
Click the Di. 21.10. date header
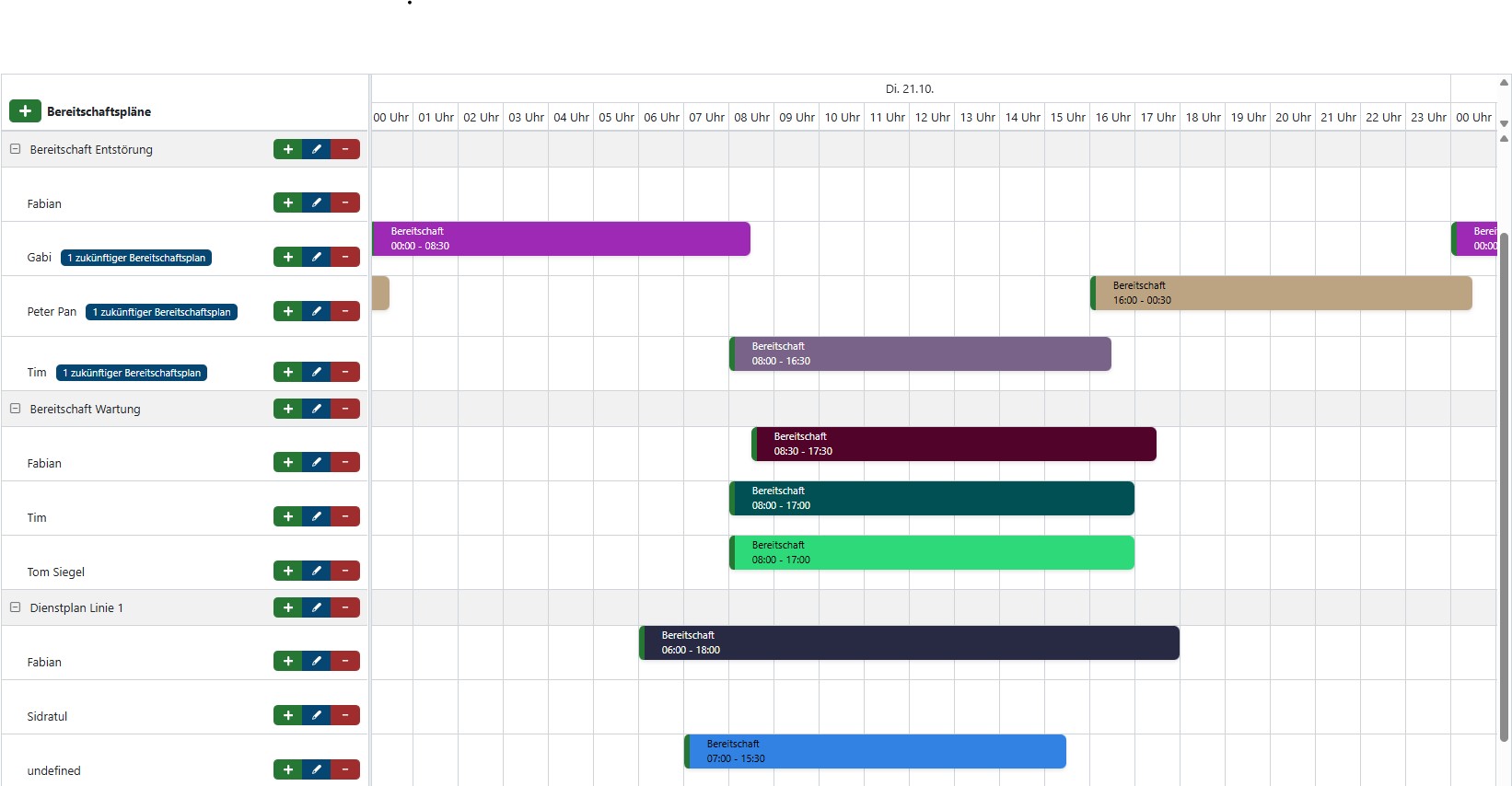pyautogui.click(x=910, y=89)
